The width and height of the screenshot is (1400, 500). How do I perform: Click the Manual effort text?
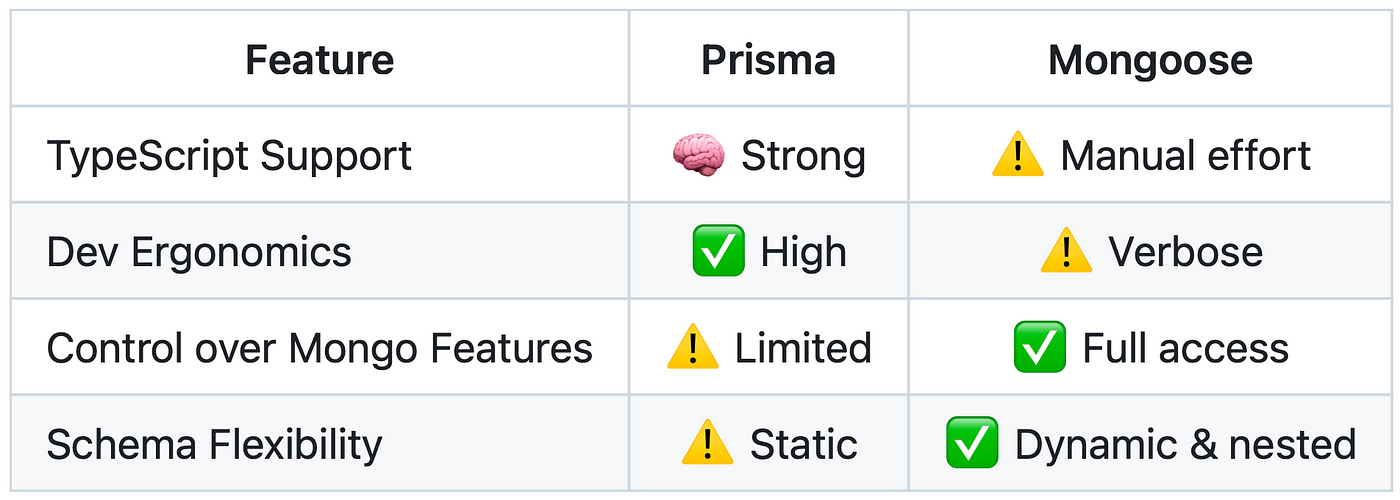[x=1186, y=156]
